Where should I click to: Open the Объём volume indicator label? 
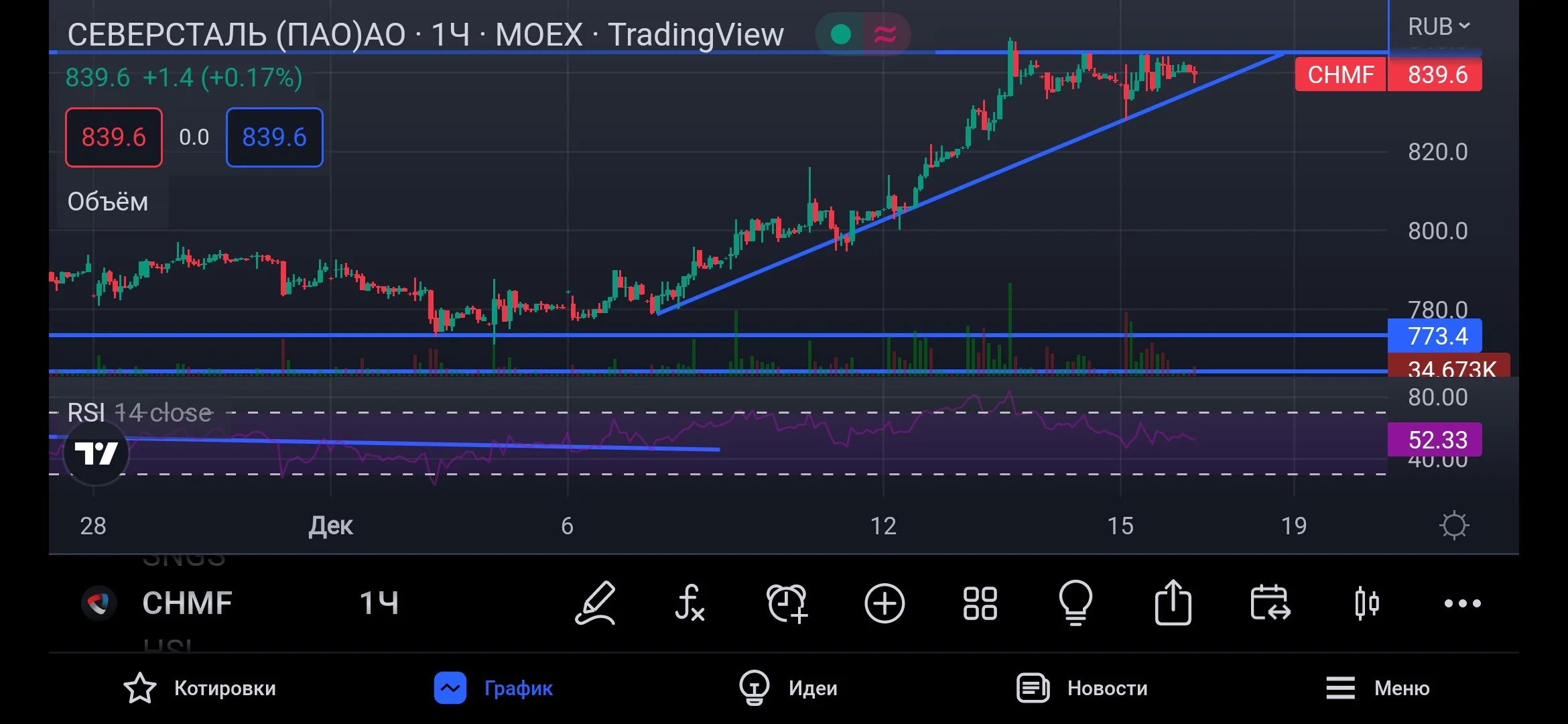point(108,202)
